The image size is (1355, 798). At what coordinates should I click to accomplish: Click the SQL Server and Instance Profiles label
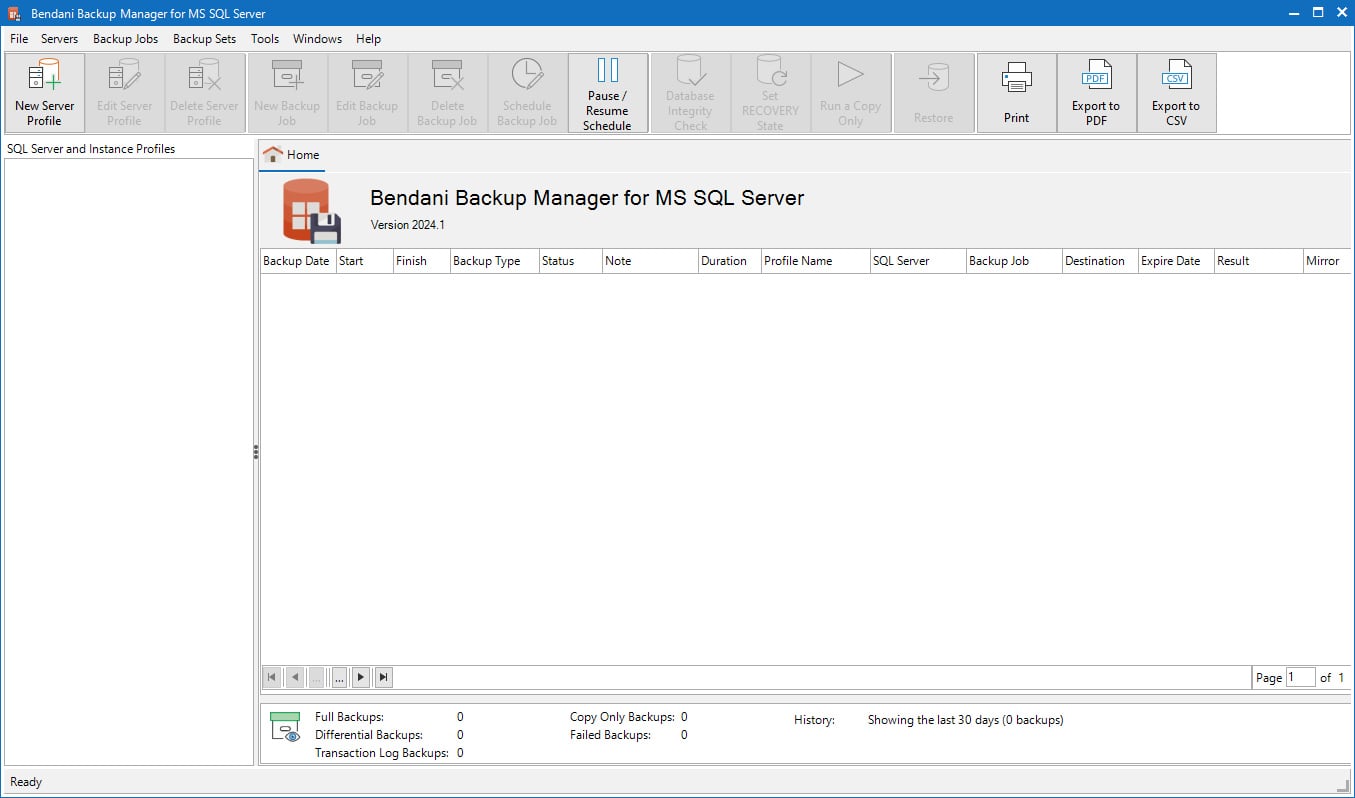91,149
